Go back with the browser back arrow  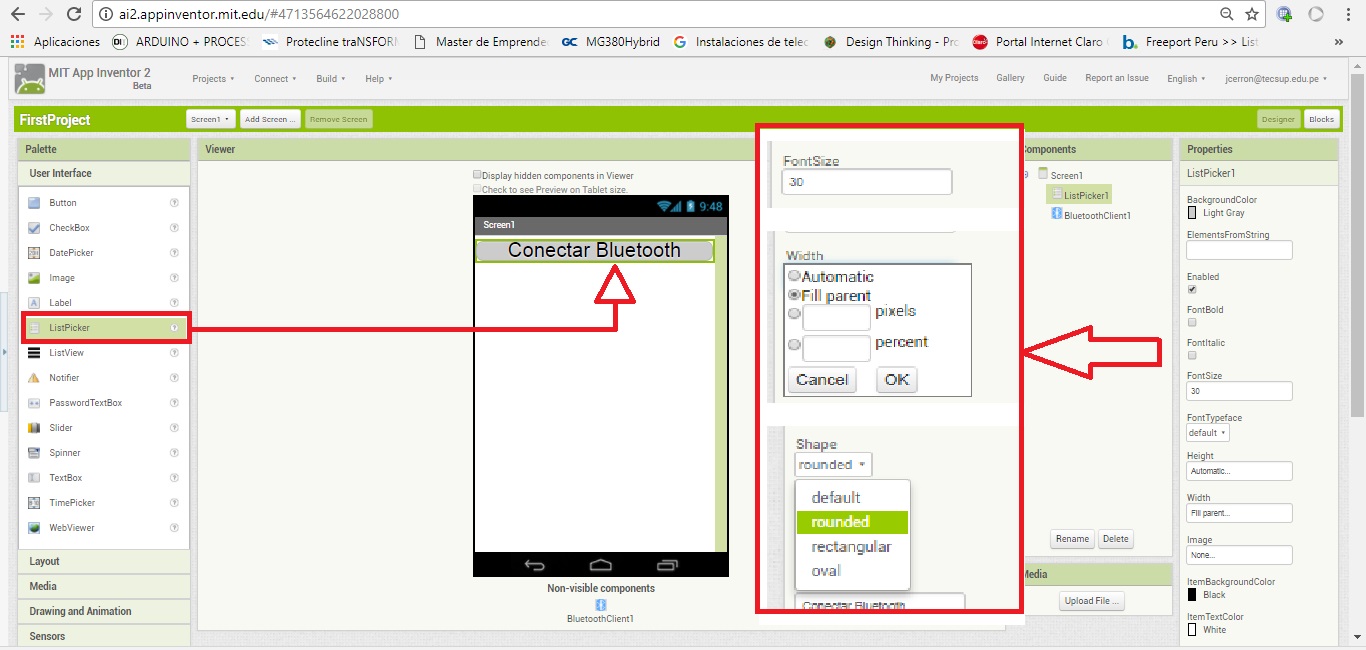click(17, 14)
